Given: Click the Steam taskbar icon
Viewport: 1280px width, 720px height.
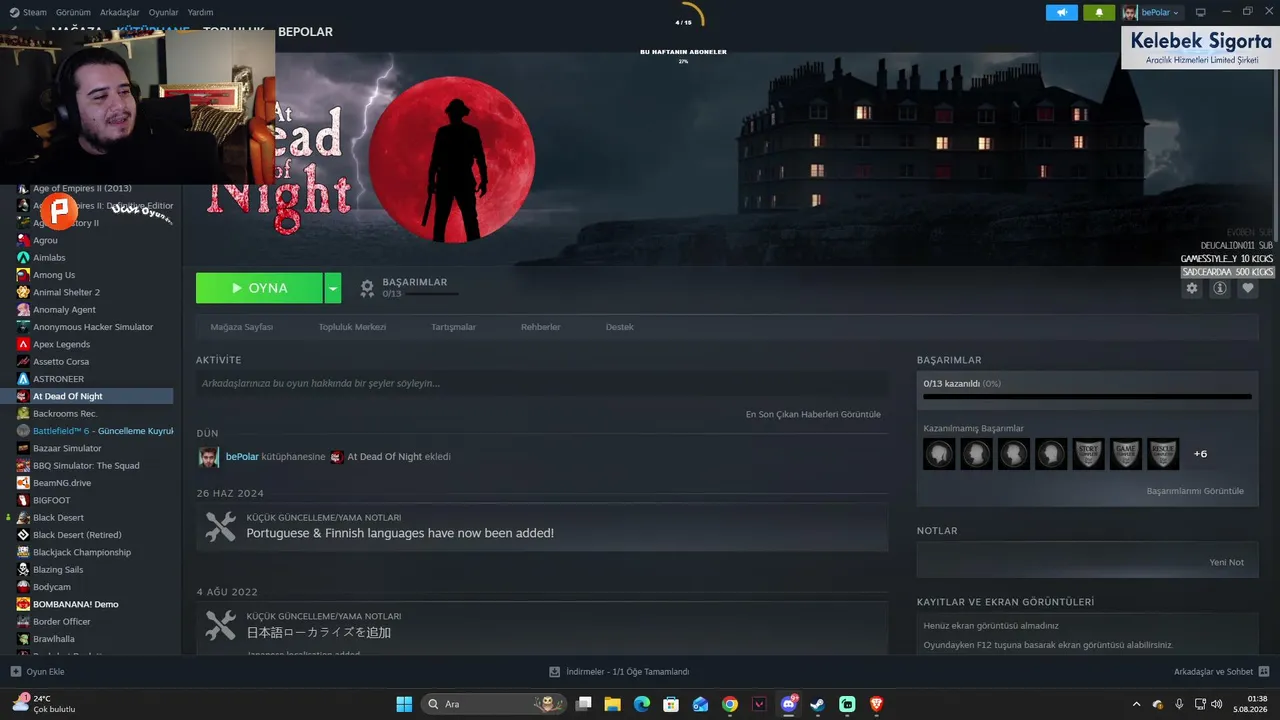Looking at the screenshot, I should [x=818, y=704].
